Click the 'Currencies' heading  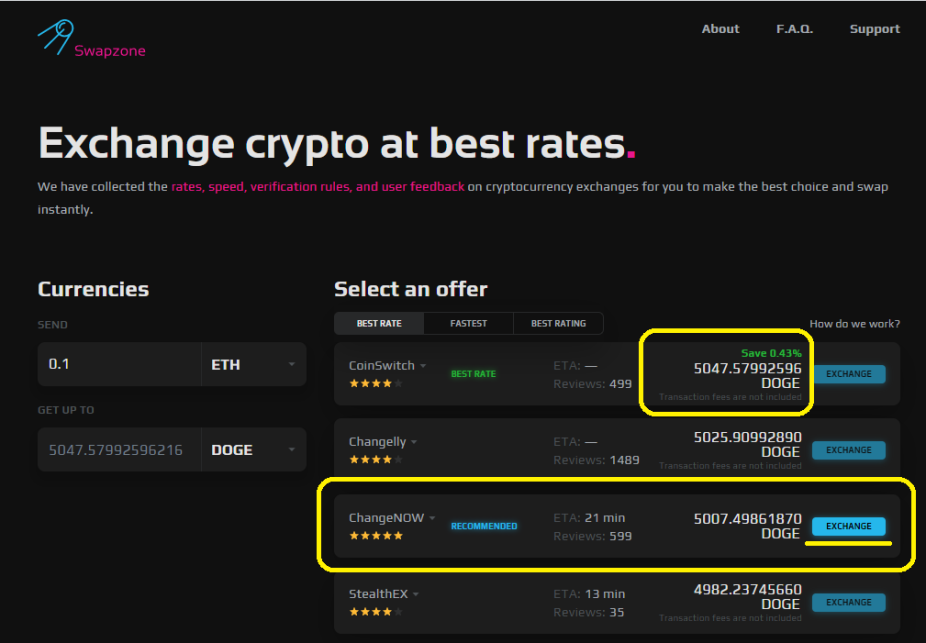click(93, 289)
